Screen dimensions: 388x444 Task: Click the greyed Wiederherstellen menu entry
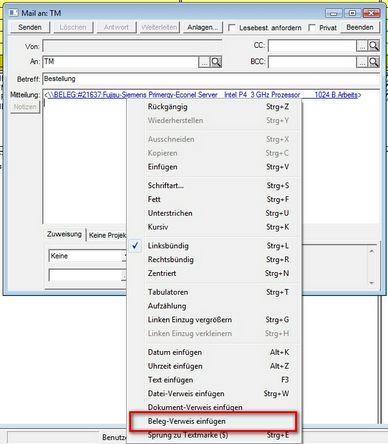[x=214, y=121]
